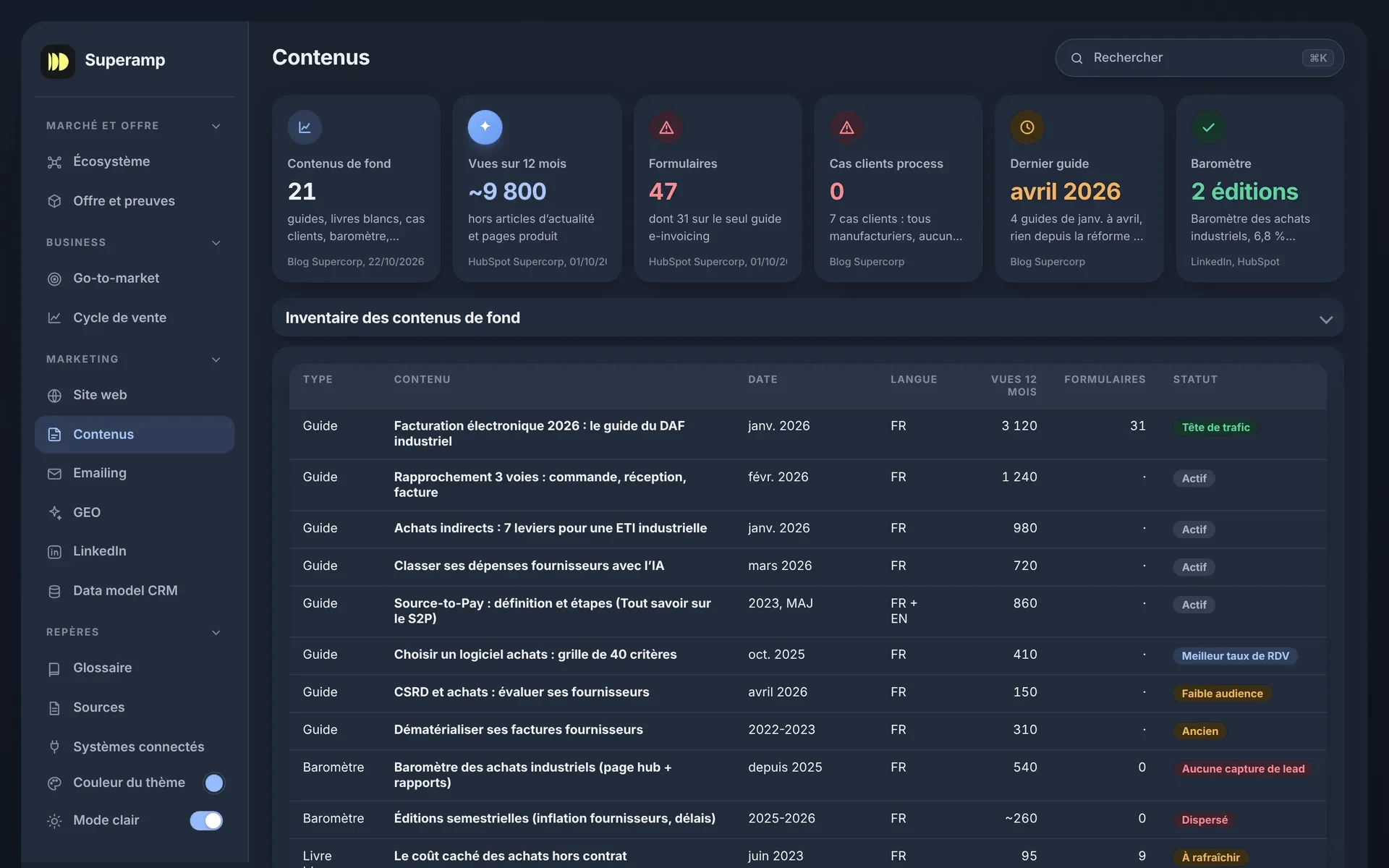Image resolution: width=1389 pixels, height=868 pixels.
Task: Click the Systèmes connectés plug icon
Action: [54, 746]
